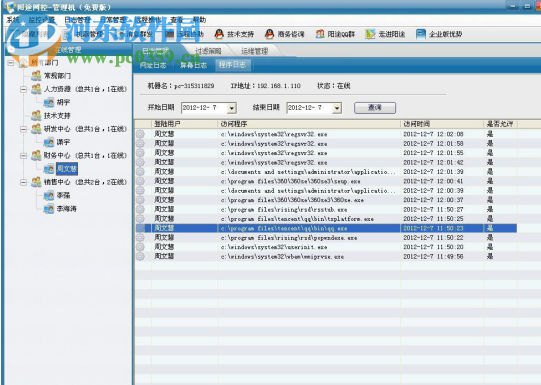
Task: Click the 商务咨询 penguin toolbar icon
Action: (269, 34)
